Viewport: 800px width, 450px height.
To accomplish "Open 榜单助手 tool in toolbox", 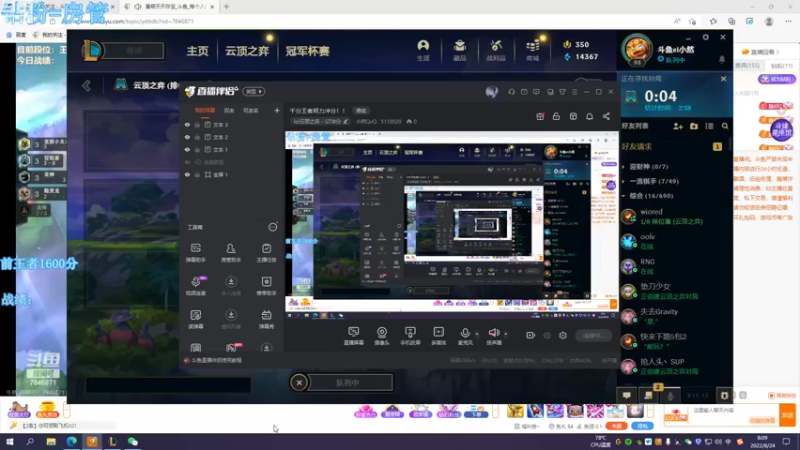I will [x=266, y=286].
